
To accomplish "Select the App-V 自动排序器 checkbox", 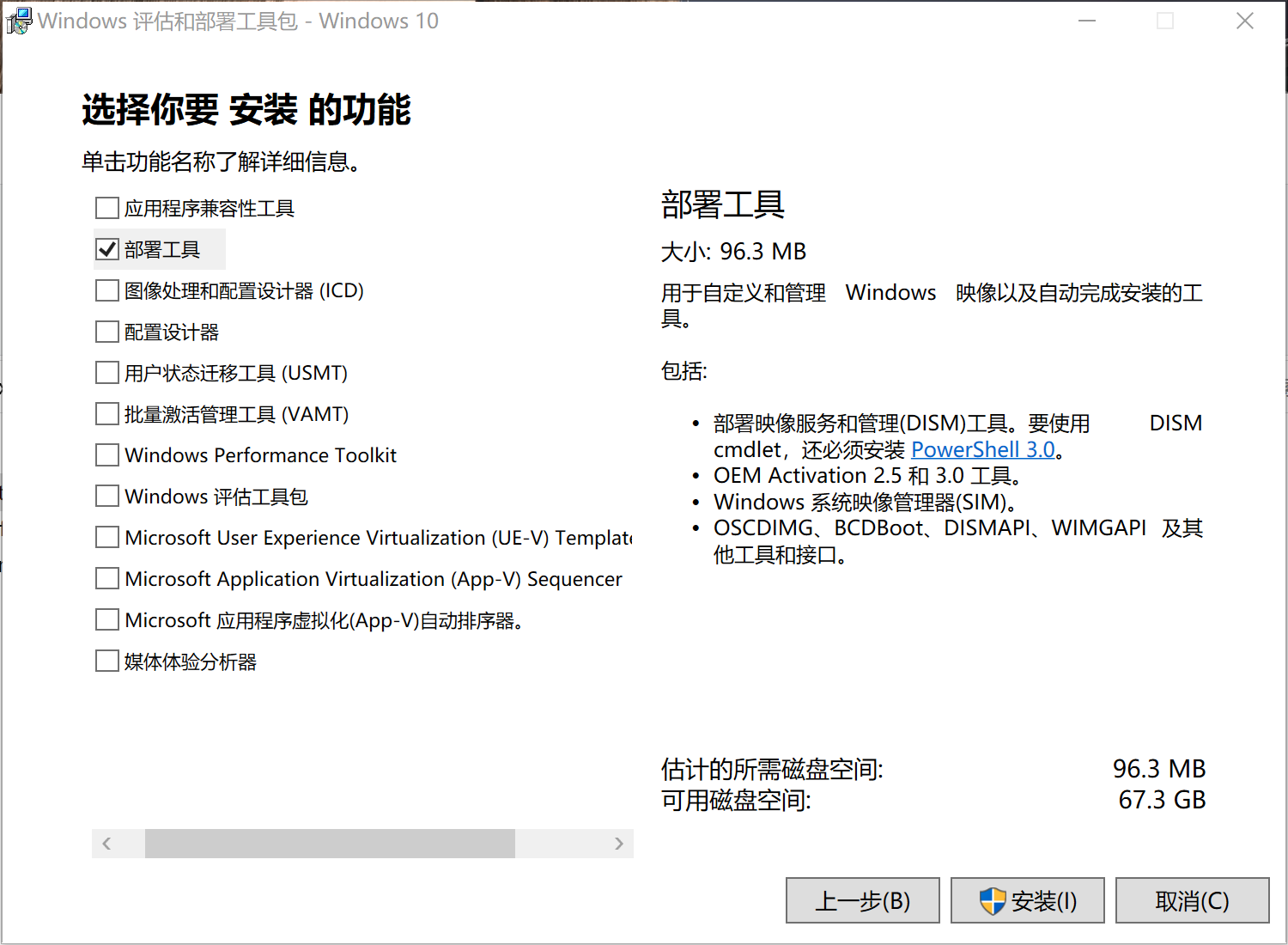I will 107,620.
